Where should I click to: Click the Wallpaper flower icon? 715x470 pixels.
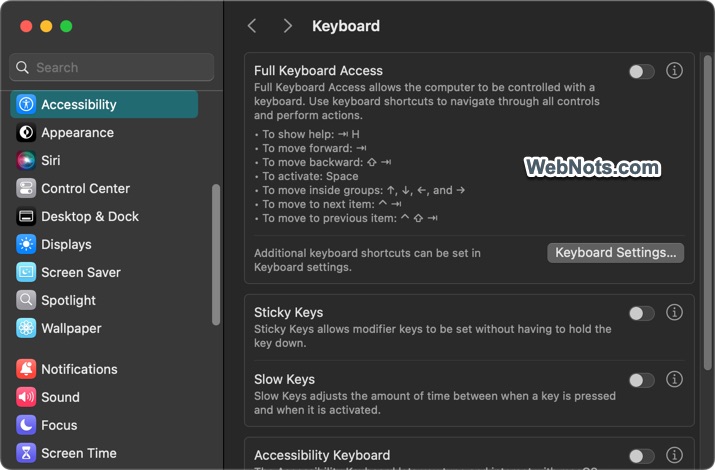(x=26, y=328)
